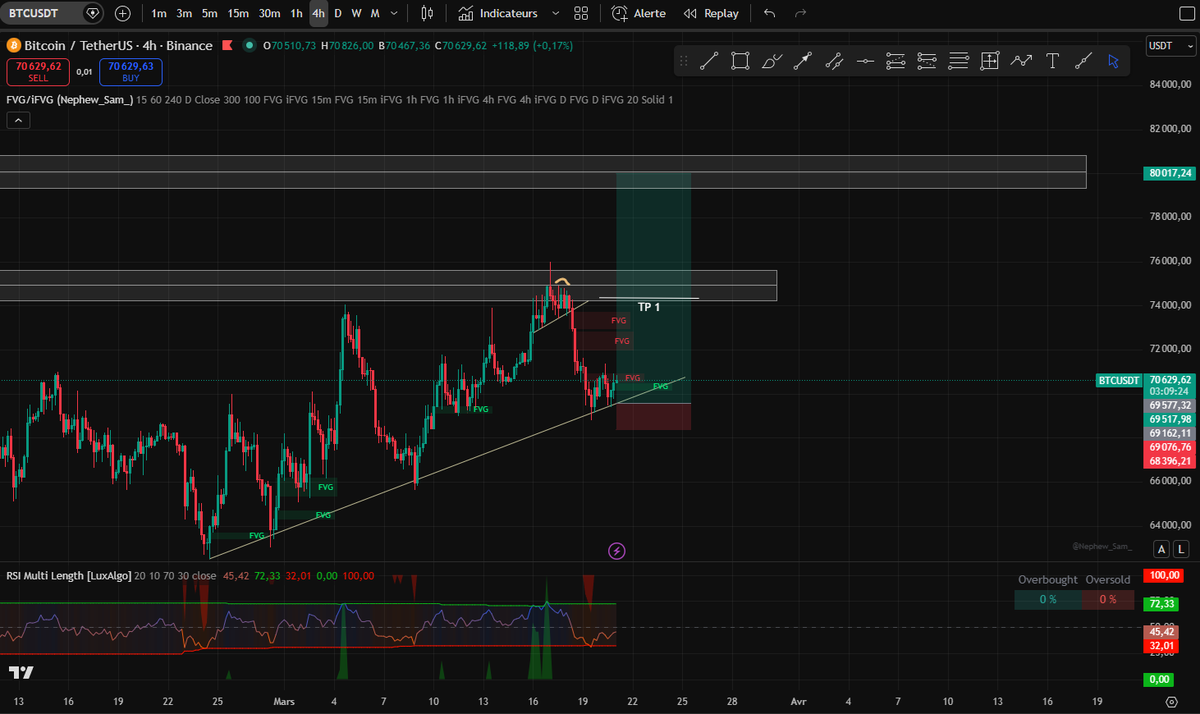The height and width of the screenshot is (714, 1200).
Task: Select the long position tool
Action: click(x=896, y=61)
